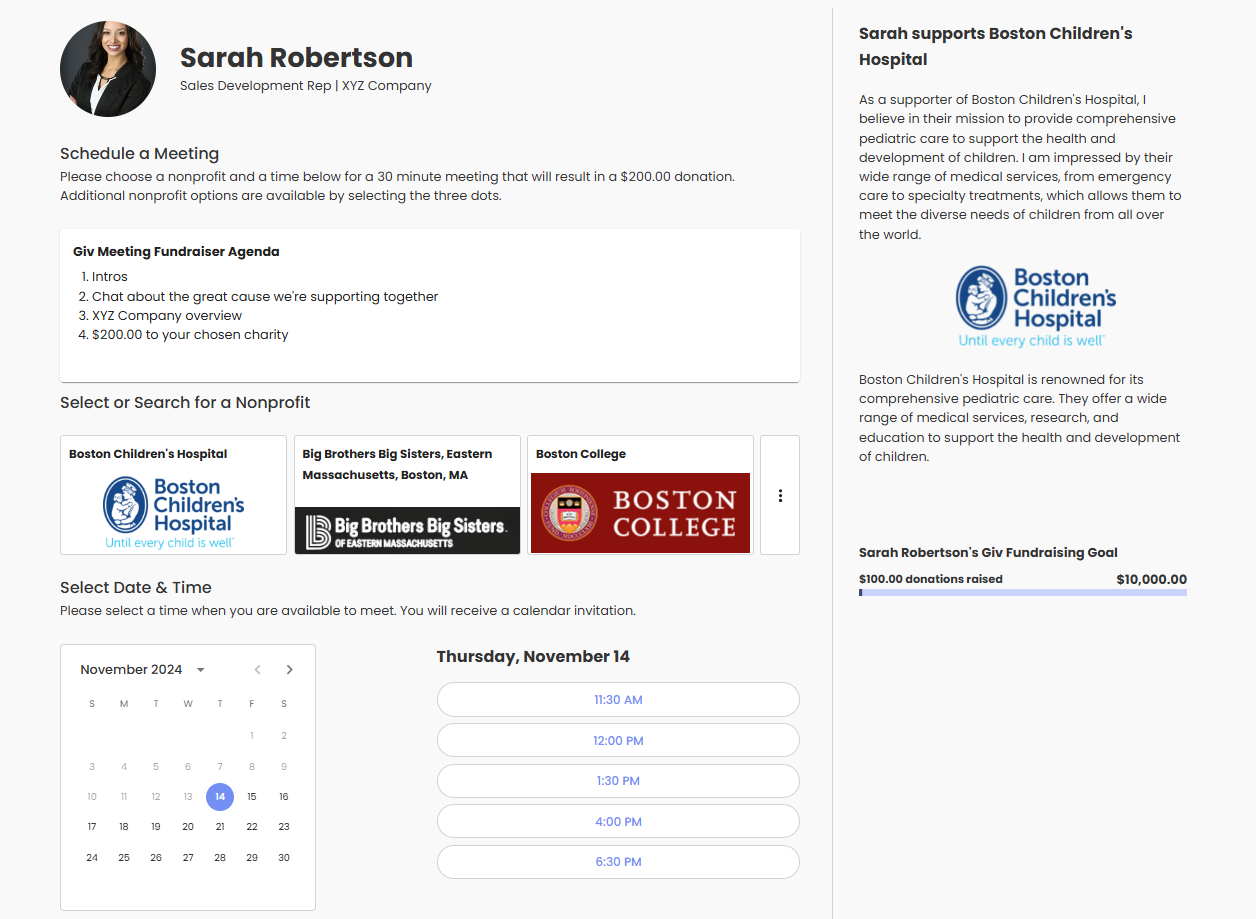Click the 'Thursday, November 14' date heading
Screen dimensions: 1256x919
[x=533, y=657]
